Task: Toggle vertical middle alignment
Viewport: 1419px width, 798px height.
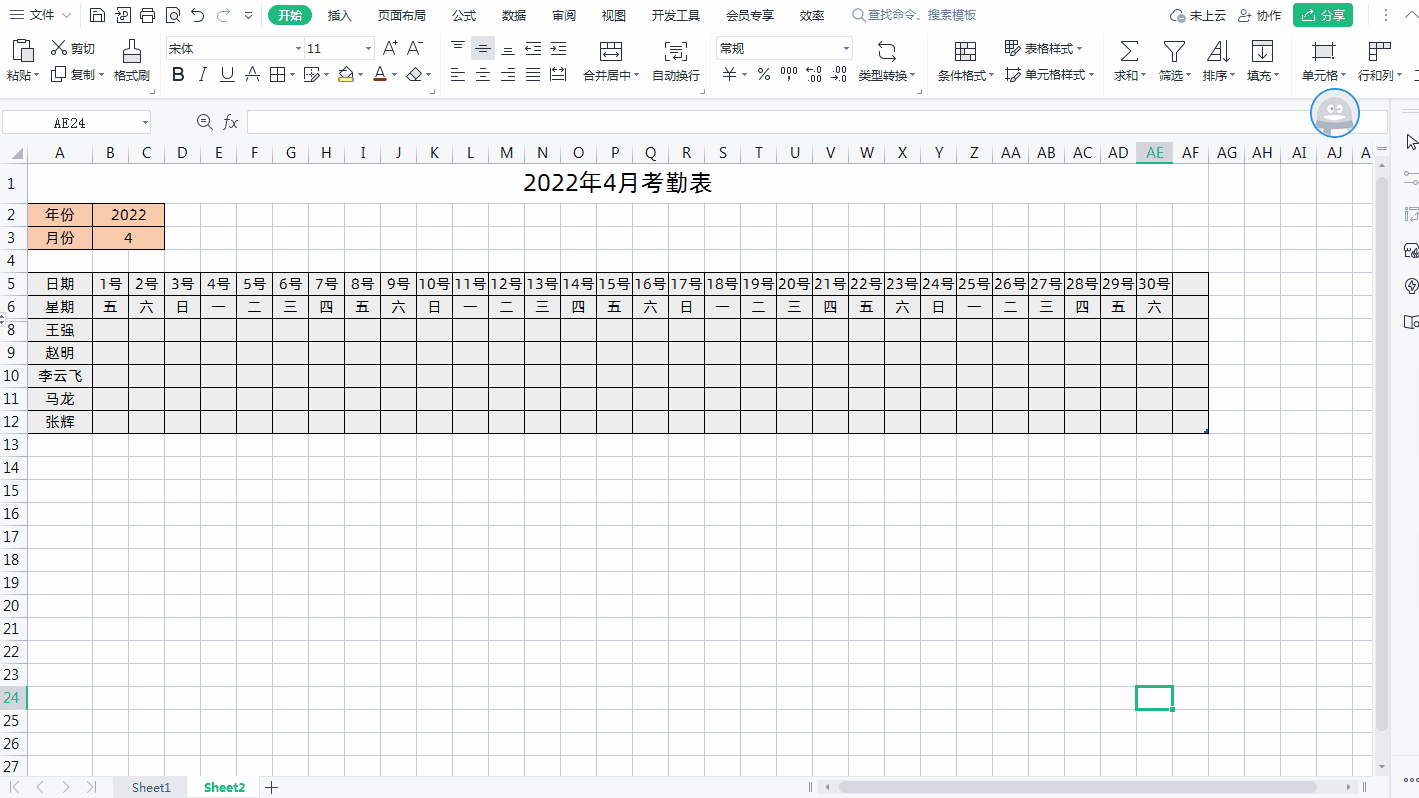Action: 483,47
